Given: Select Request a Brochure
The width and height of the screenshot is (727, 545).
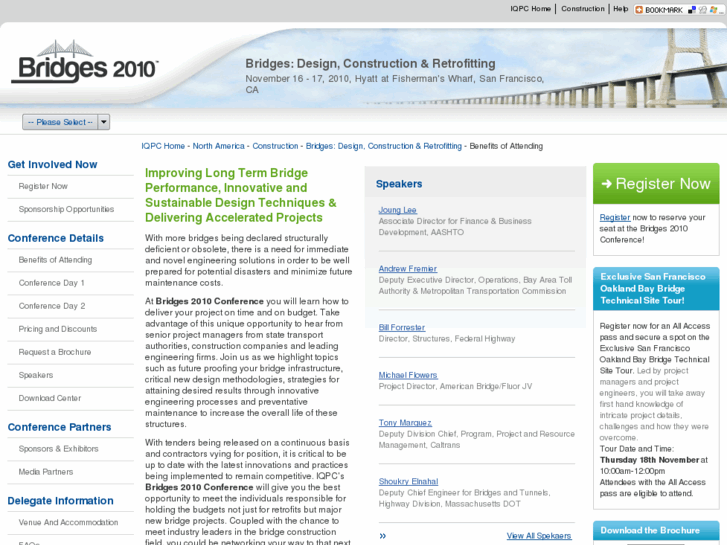Looking at the screenshot, I should [55, 352].
